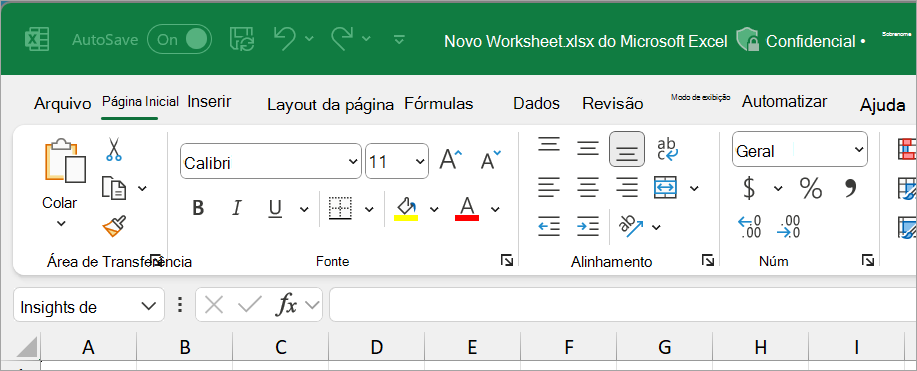917x371 pixels.
Task: Click the Increase Decimal icon
Action: [750, 227]
